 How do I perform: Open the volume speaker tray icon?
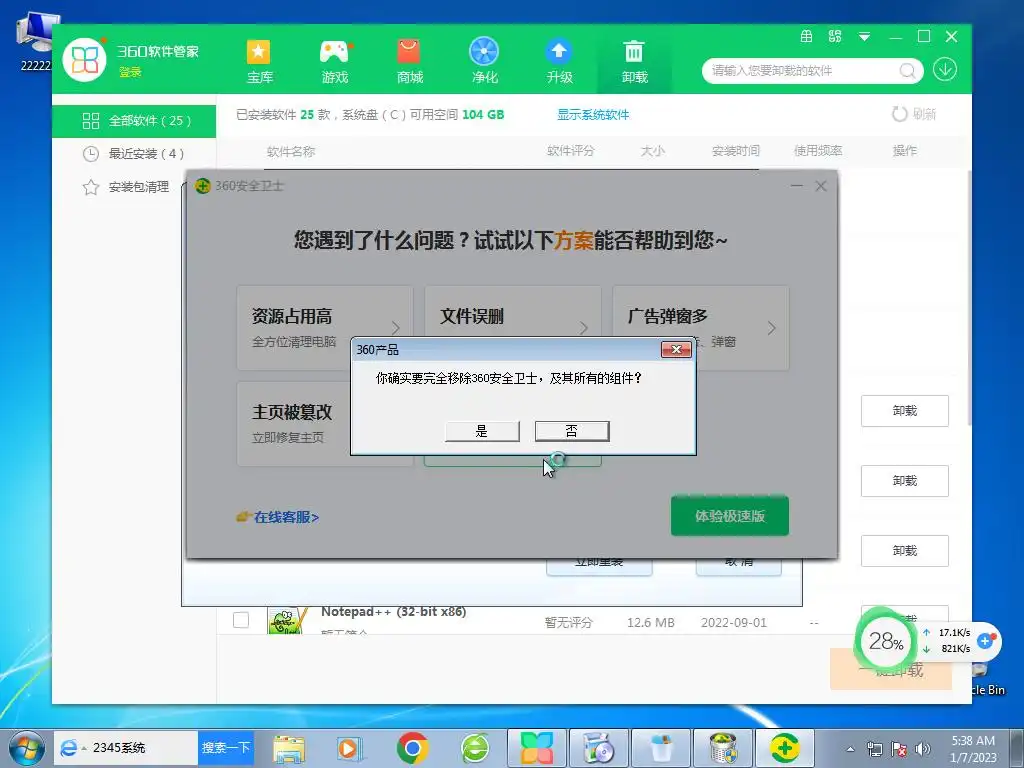pos(922,749)
